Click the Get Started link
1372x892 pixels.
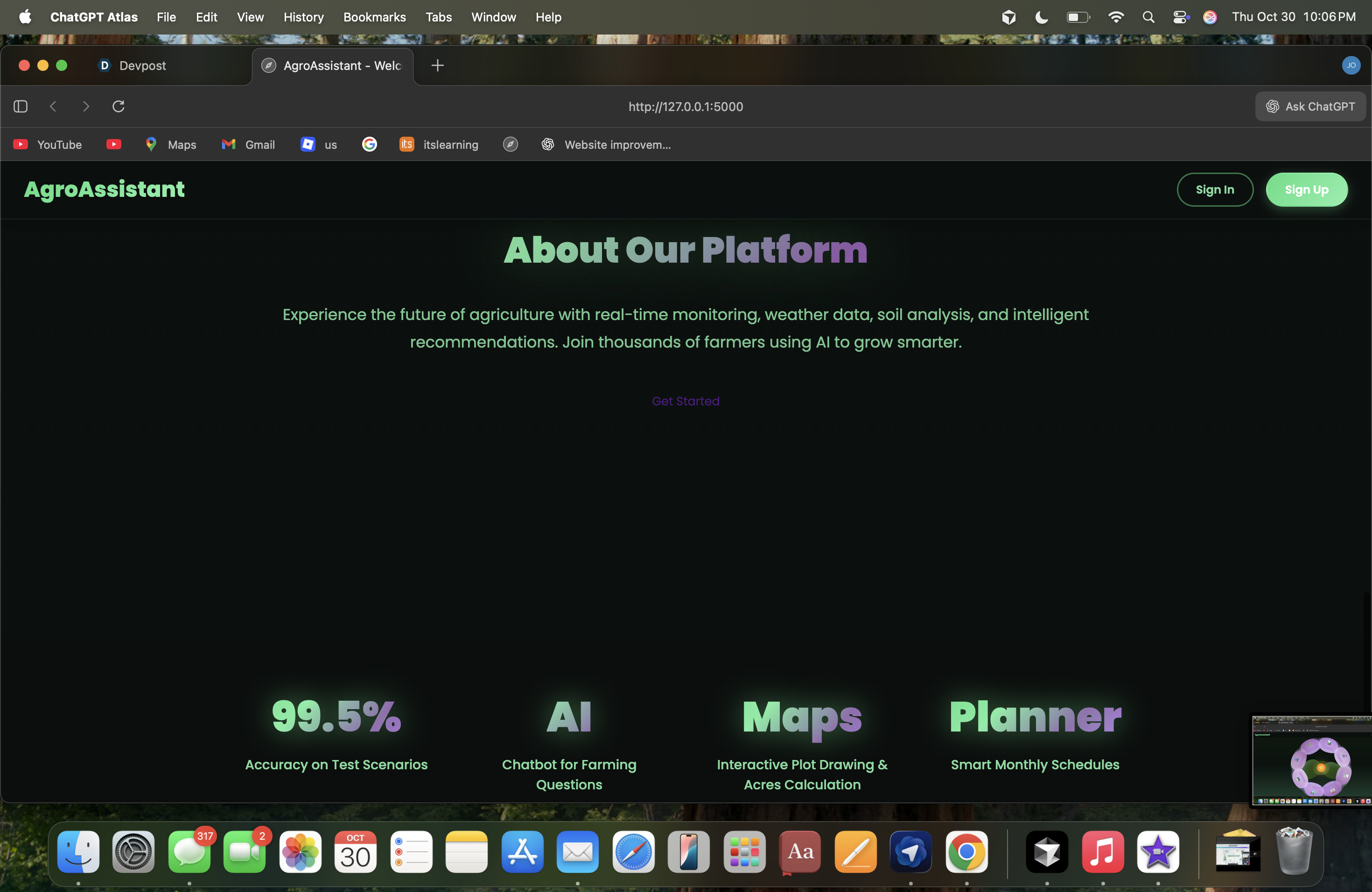point(686,401)
